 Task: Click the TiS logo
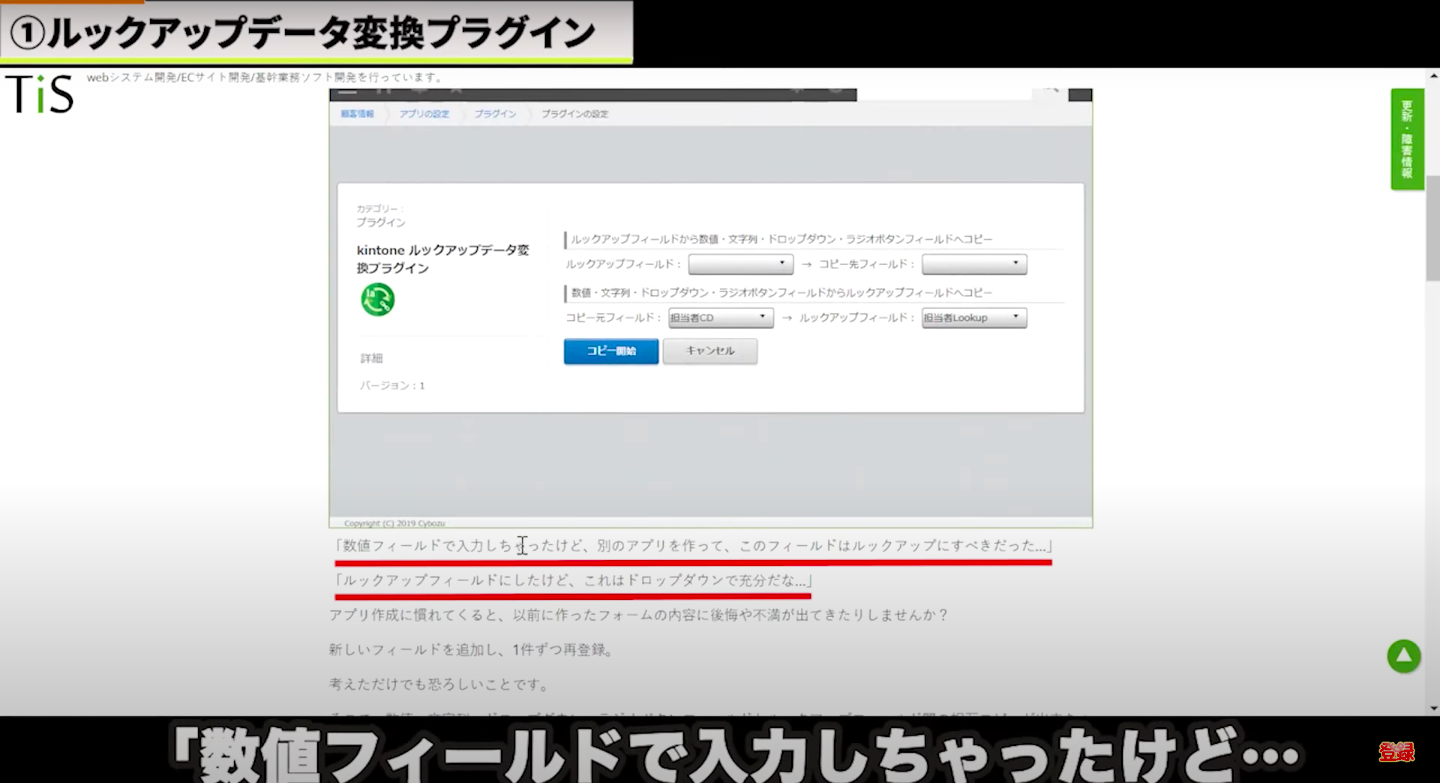pos(39,94)
